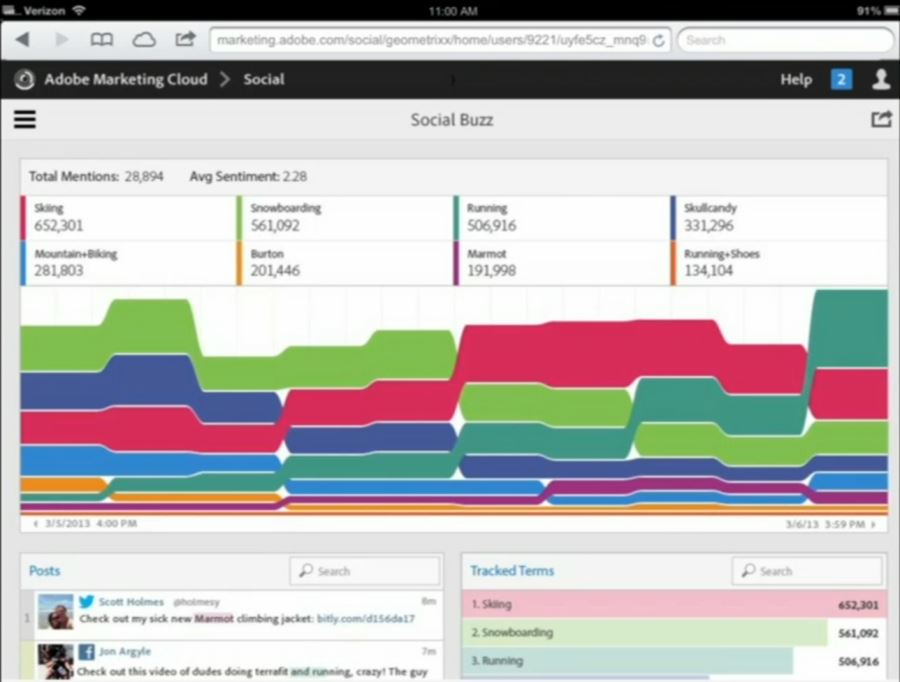Select the Skullcandy metric tile

(779, 218)
